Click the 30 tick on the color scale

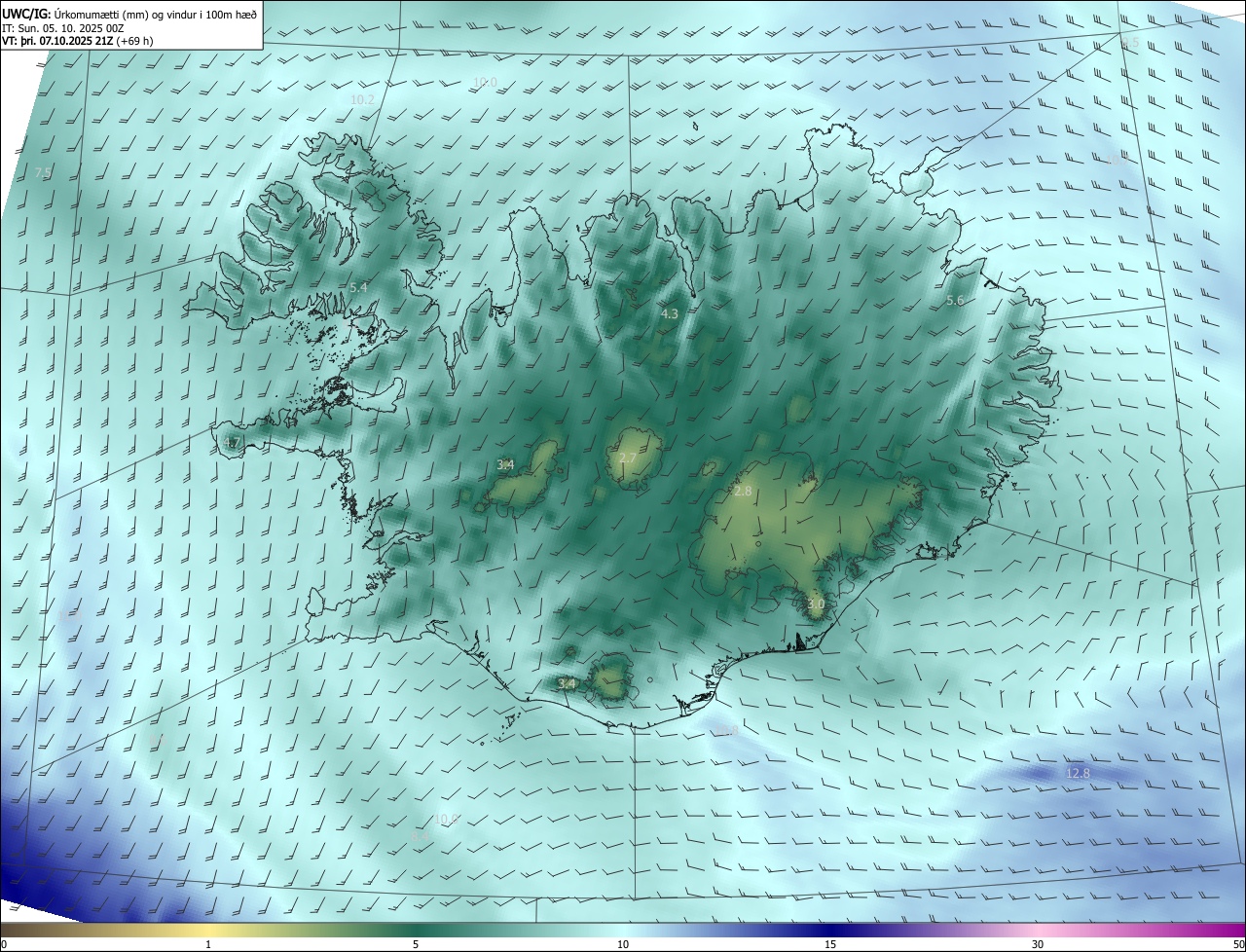click(1038, 944)
